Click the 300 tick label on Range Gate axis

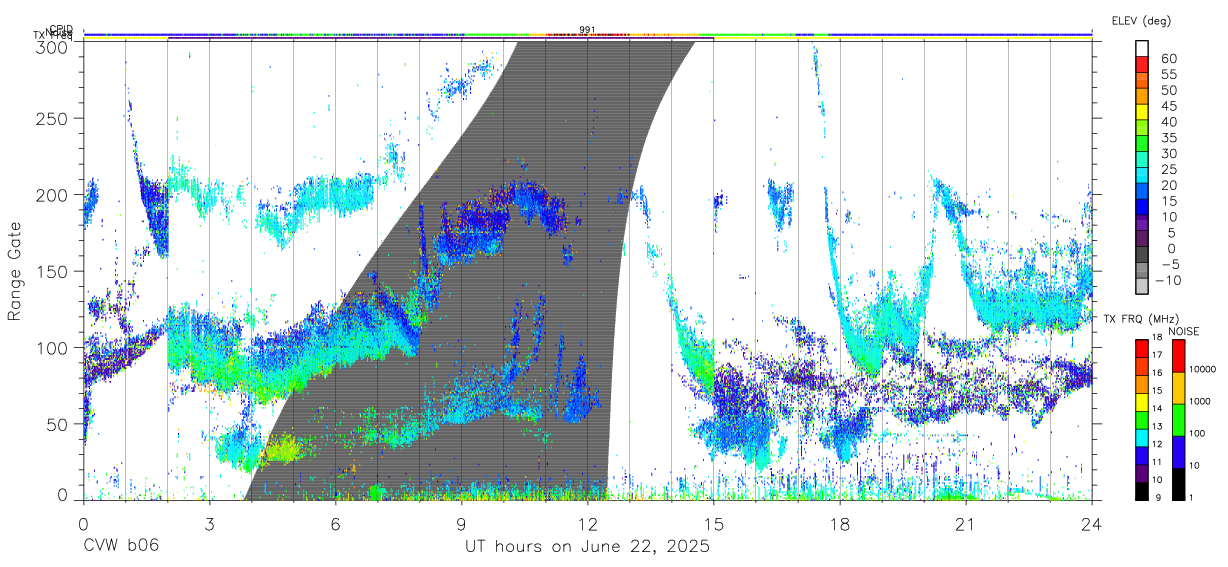pos(52,46)
